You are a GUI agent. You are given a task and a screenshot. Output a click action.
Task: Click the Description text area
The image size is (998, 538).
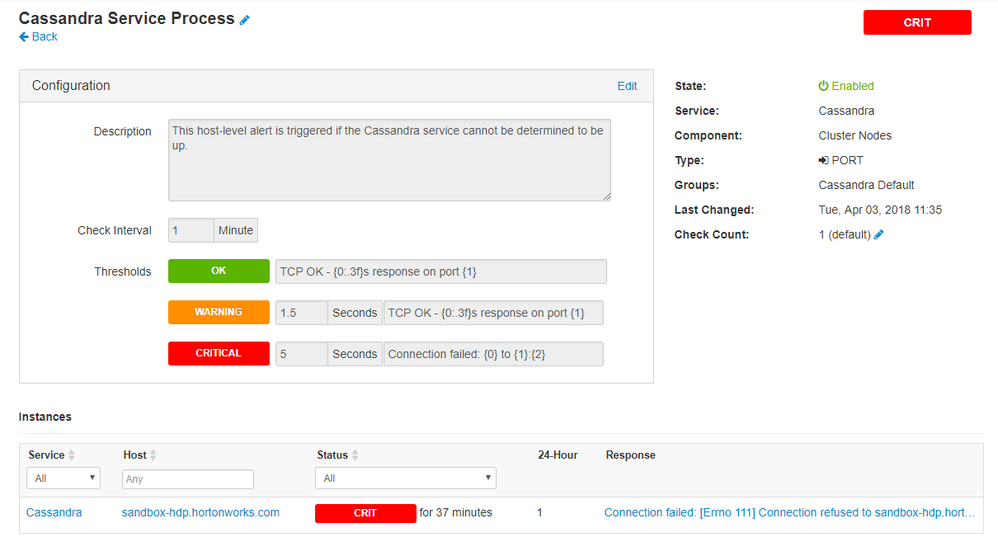coord(390,160)
